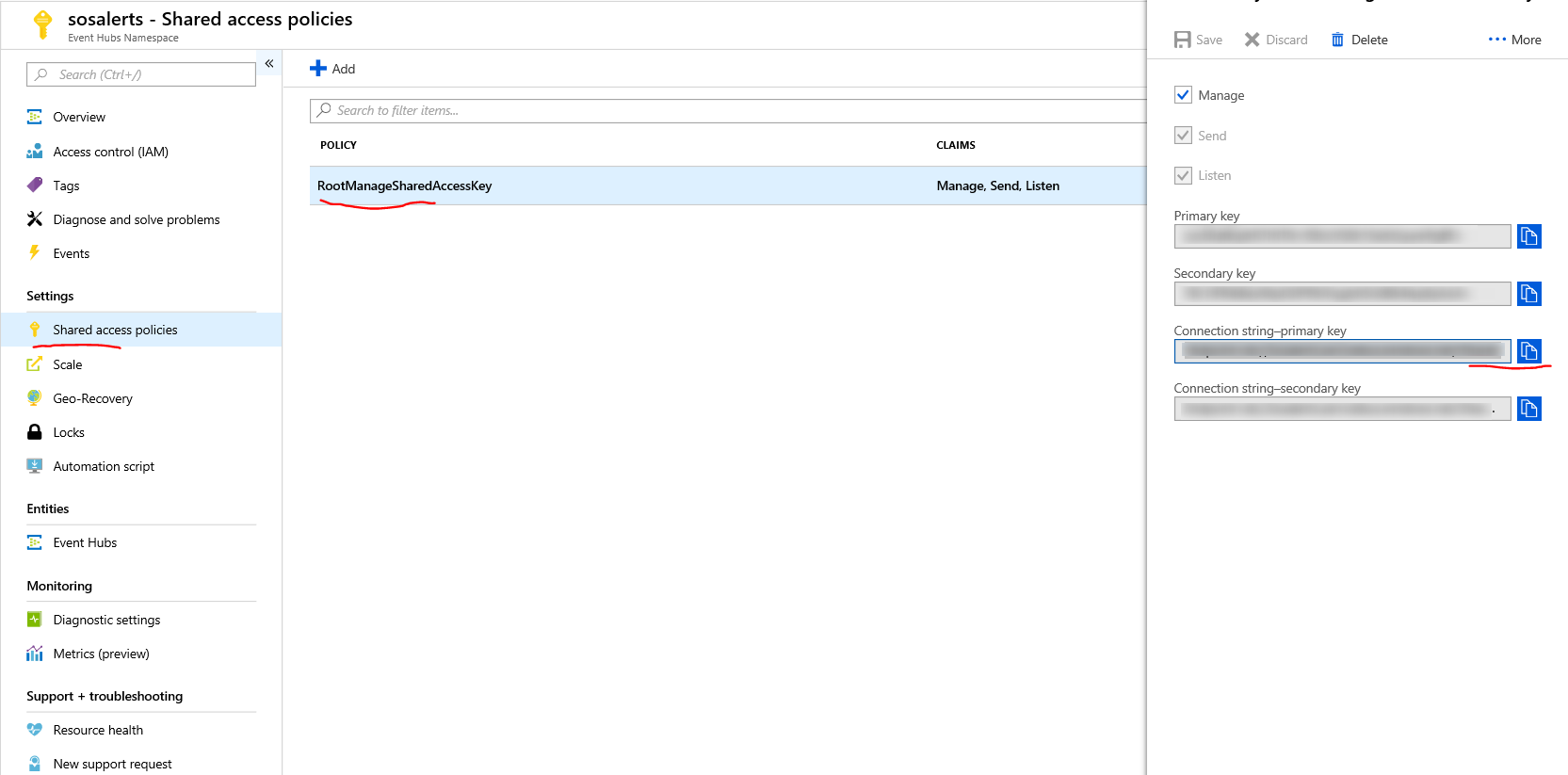Focus the sidebar Search (Ctrl+/) field
Screen dimensions: 1568x775
click(x=141, y=74)
